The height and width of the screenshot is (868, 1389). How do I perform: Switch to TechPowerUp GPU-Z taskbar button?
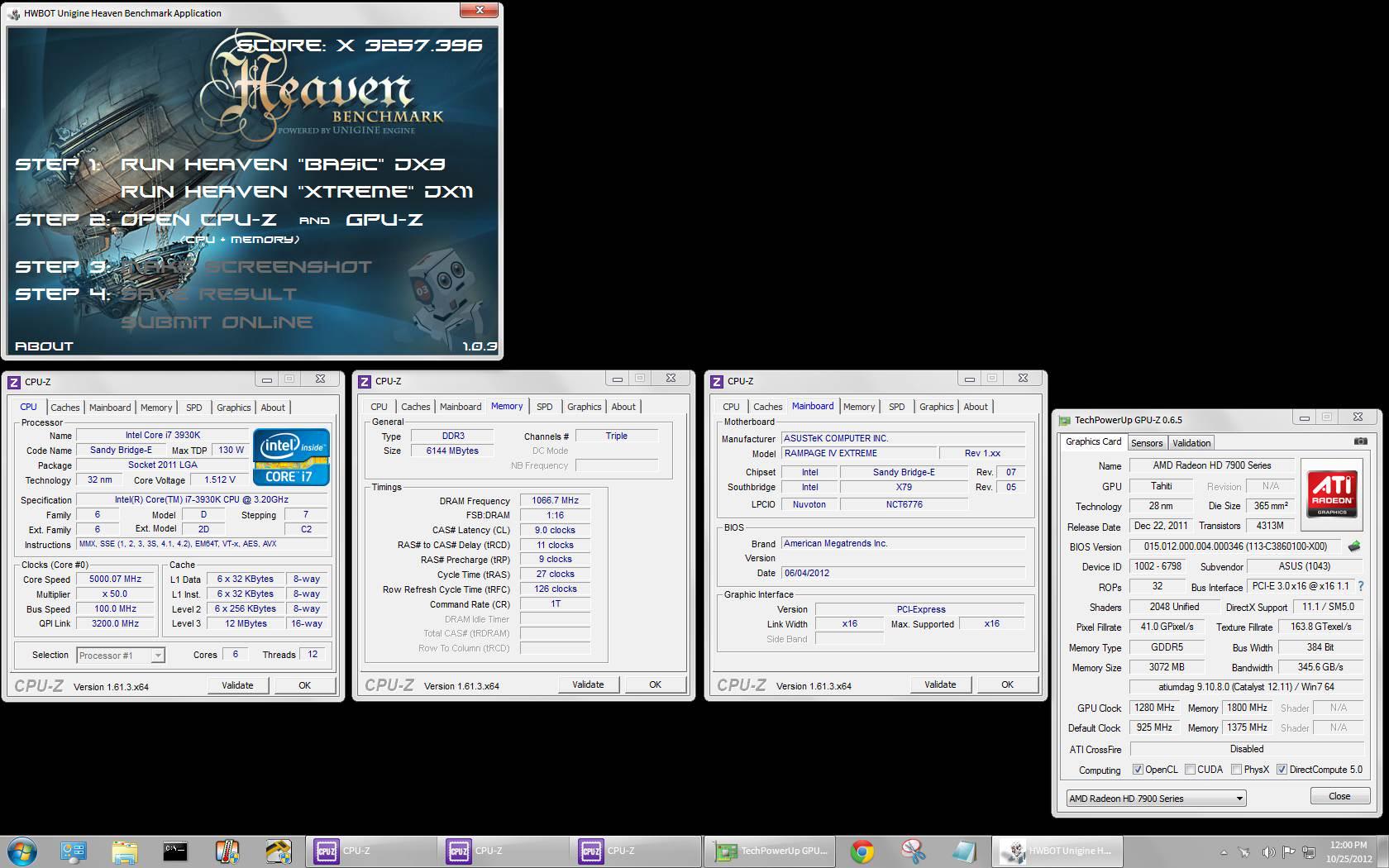(768, 851)
